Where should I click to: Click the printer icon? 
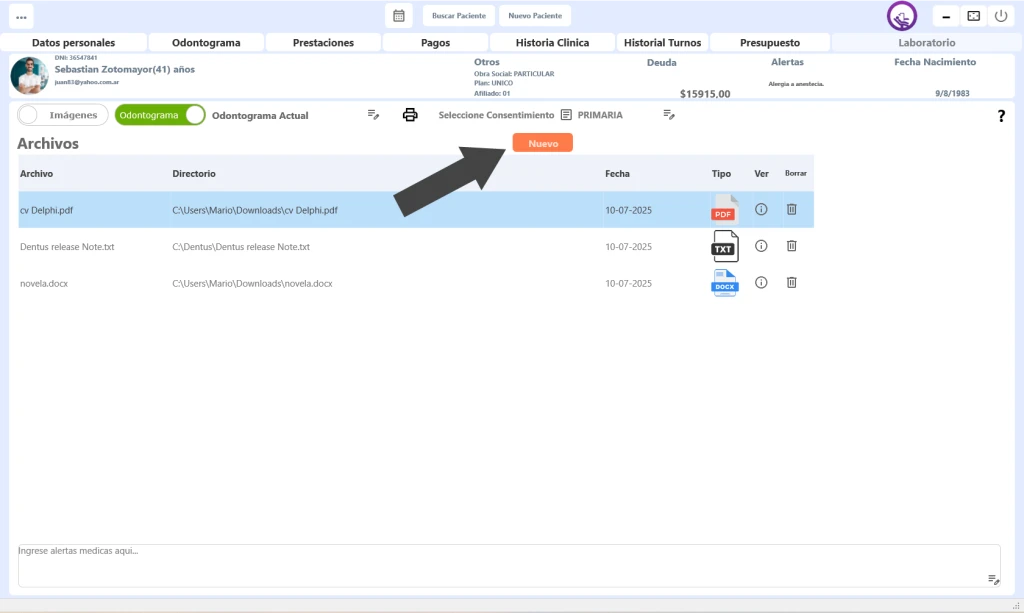coord(410,115)
